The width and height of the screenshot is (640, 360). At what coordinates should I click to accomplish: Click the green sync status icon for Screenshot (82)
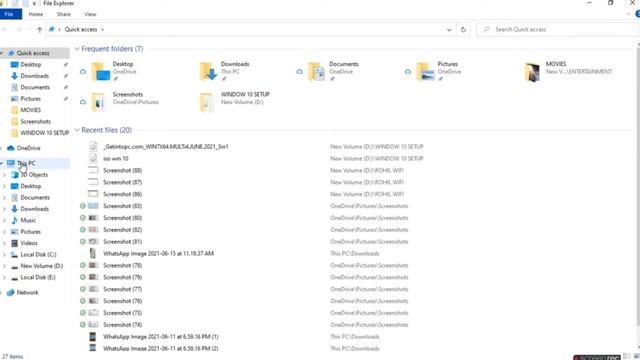(x=83, y=230)
